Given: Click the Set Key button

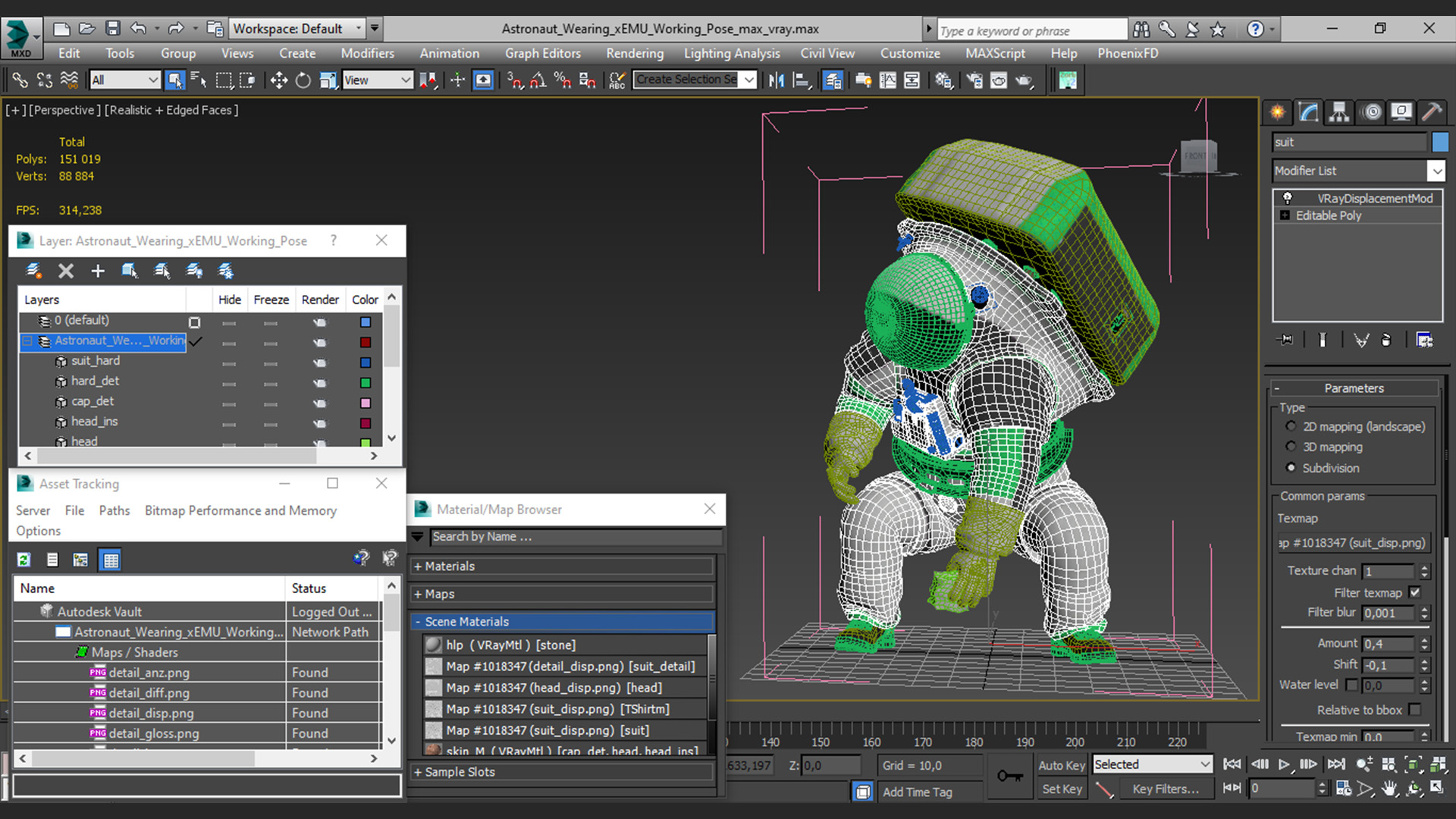Looking at the screenshot, I should pyautogui.click(x=1062, y=789).
